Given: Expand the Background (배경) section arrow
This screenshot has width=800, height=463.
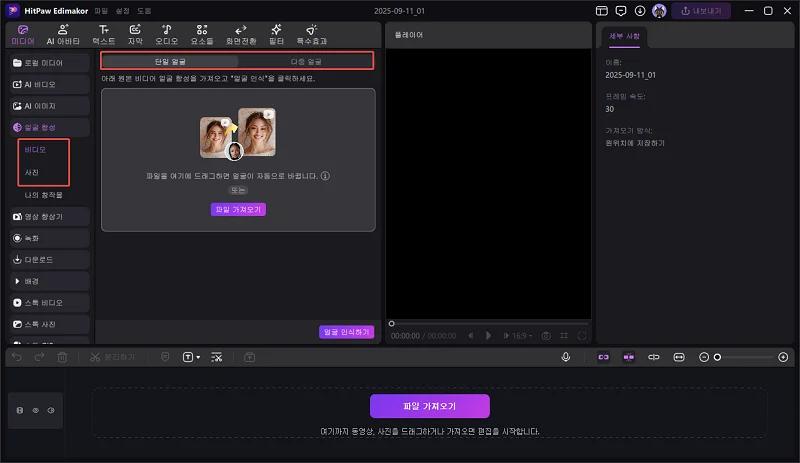Looking at the screenshot, I should tap(17, 281).
